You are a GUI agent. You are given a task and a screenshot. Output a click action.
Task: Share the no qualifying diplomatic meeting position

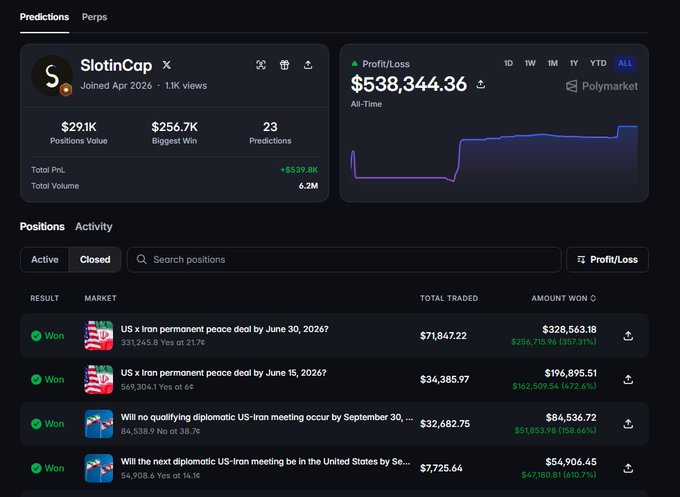628,424
